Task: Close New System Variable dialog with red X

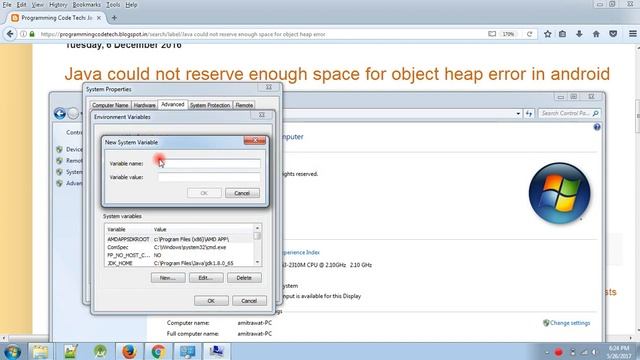Action: pos(255,141)
